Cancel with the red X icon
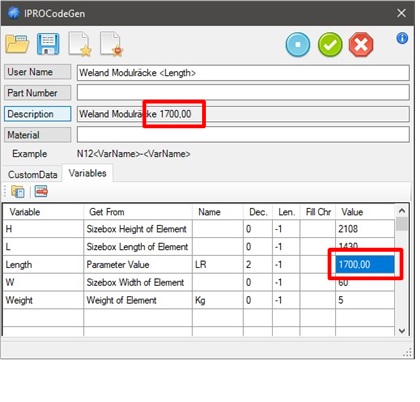The height and width of the screenshot is (402, 420). pyautogui.click(x=361, y=44)
